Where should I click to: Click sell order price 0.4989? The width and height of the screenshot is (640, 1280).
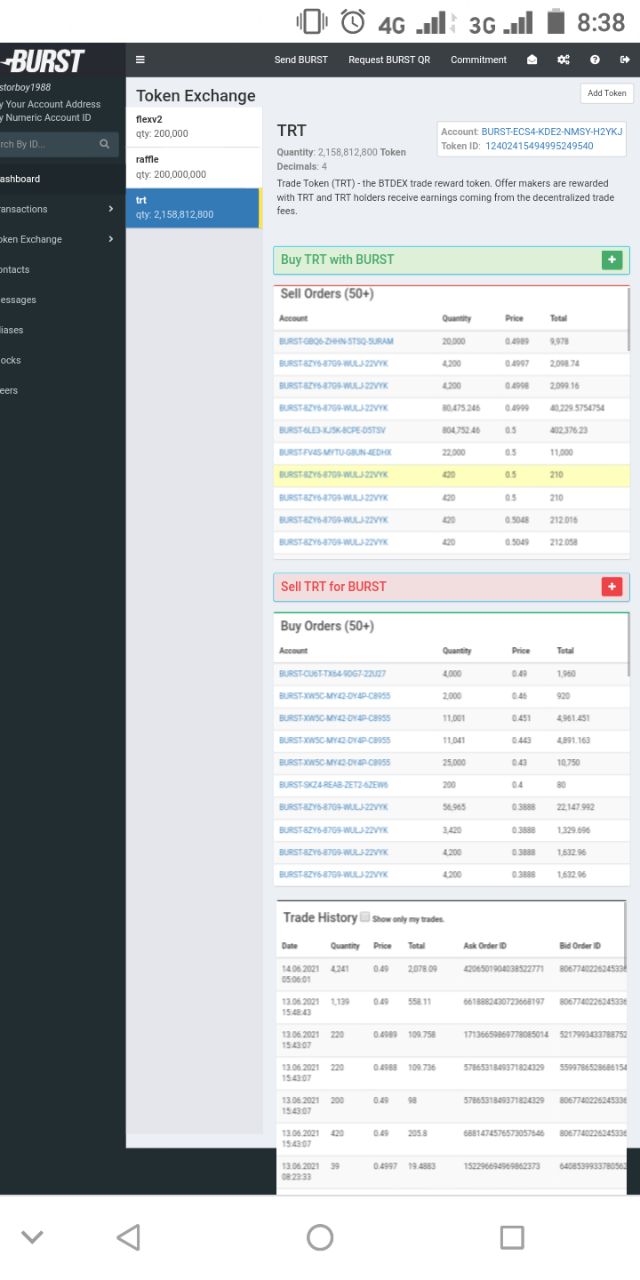(x=515, y=342)
